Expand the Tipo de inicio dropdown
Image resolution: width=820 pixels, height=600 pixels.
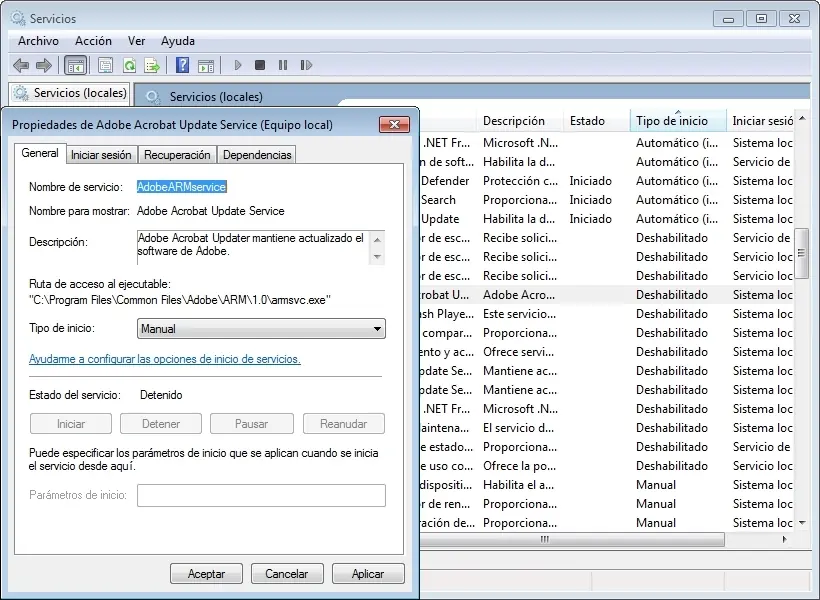click(261, 329)
